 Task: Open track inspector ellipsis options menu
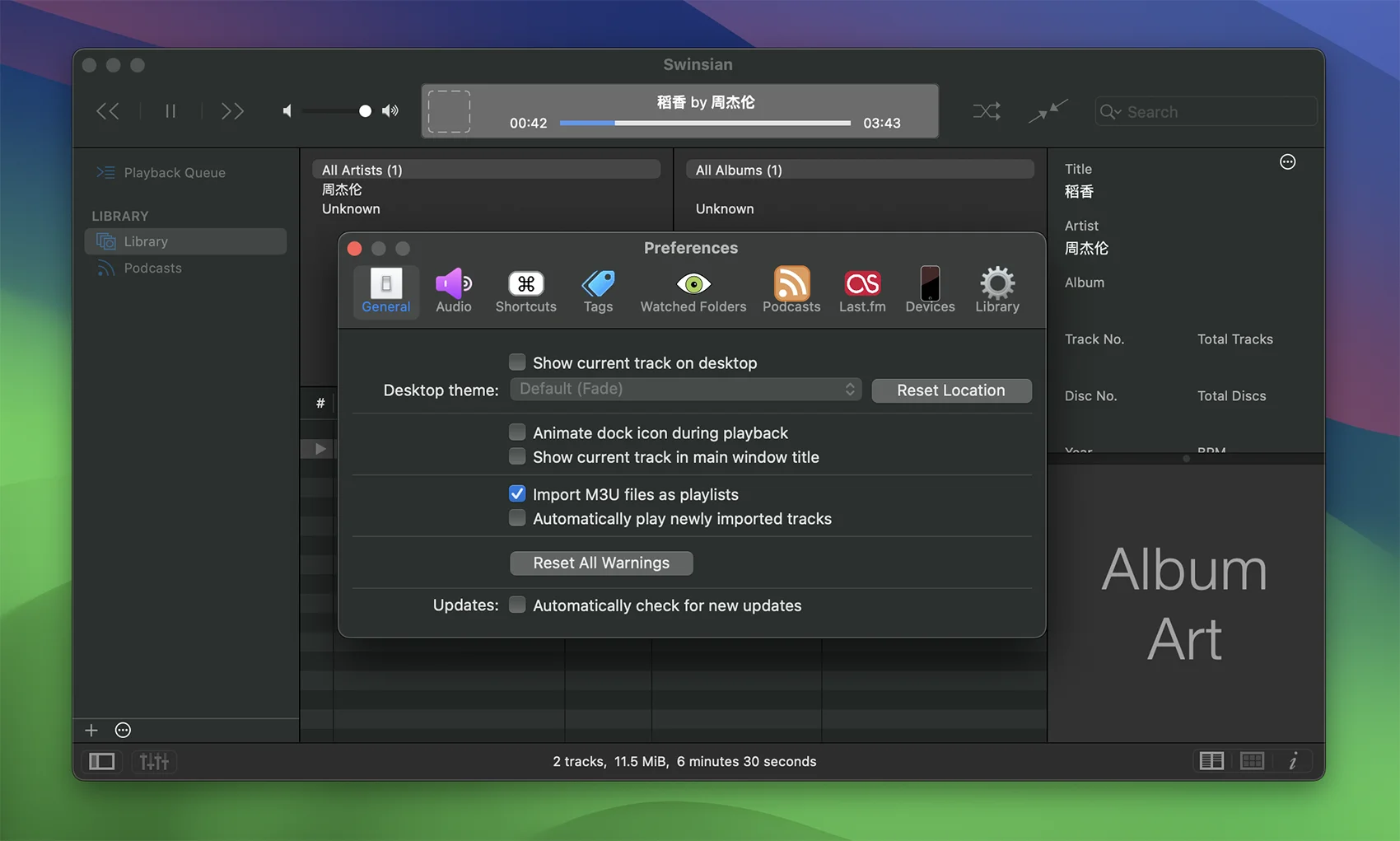[1288, 162]
